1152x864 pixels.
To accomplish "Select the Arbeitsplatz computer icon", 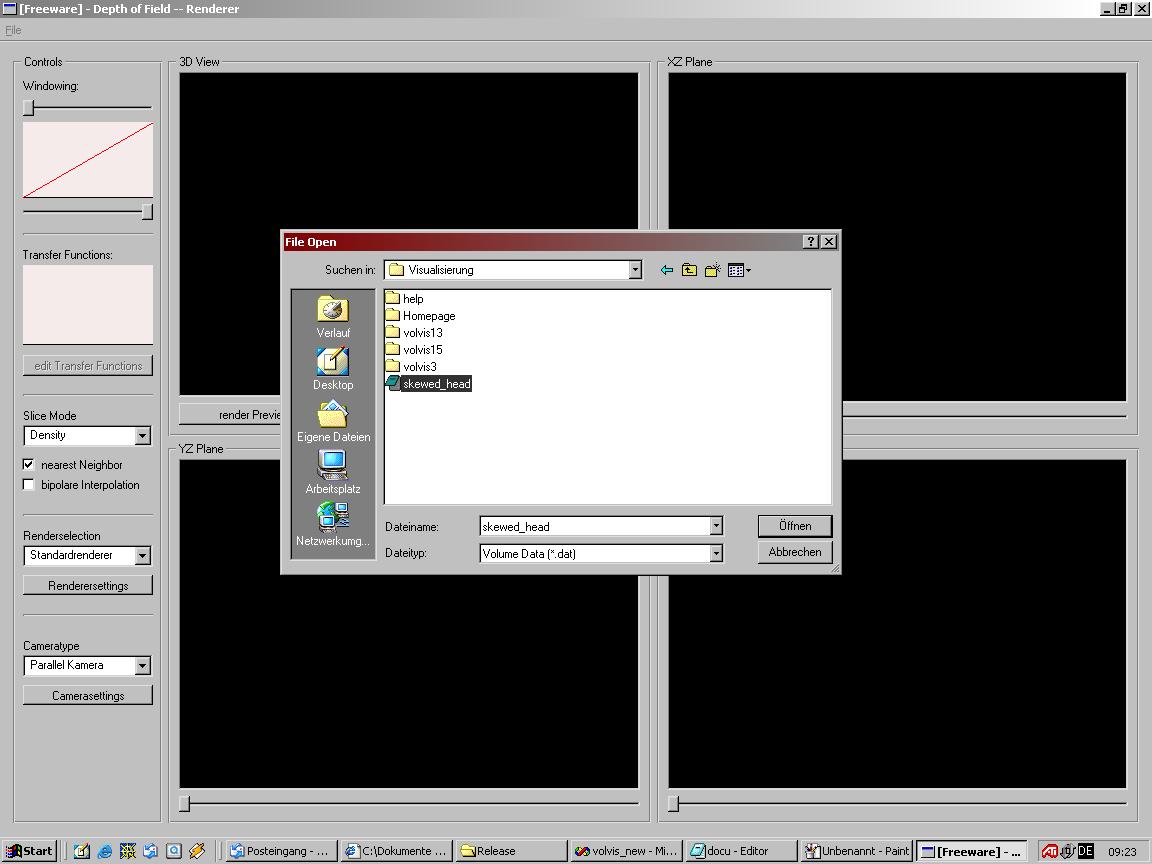I will [x=333, y=467].
